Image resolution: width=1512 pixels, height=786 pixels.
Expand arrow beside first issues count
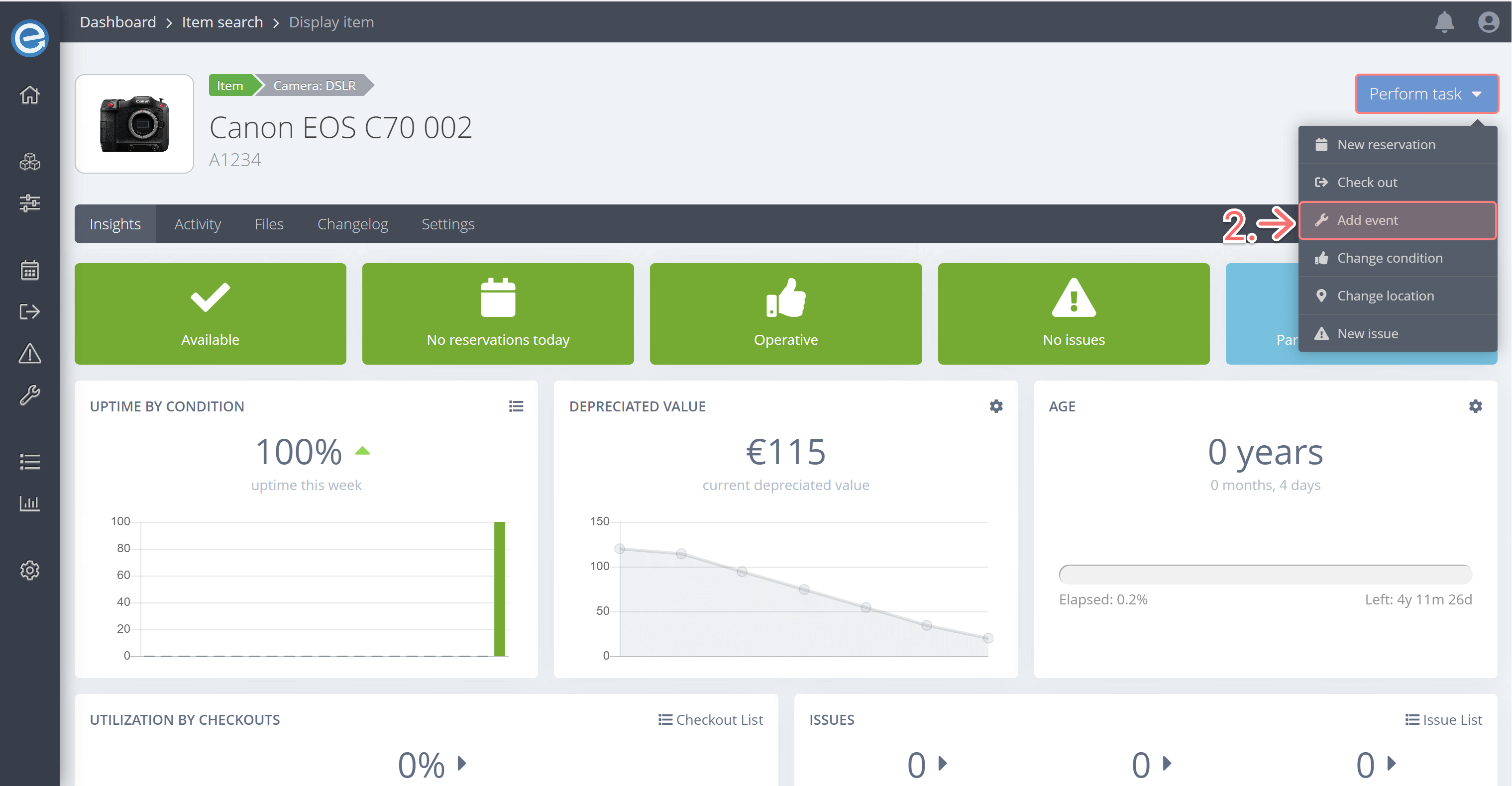(943, 763)
